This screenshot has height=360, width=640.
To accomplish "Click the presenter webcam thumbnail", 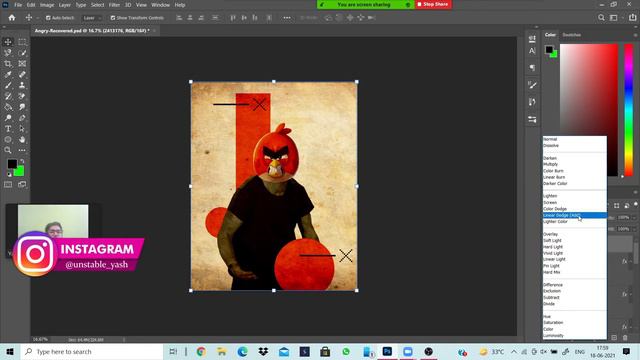I will coord(53,221).
